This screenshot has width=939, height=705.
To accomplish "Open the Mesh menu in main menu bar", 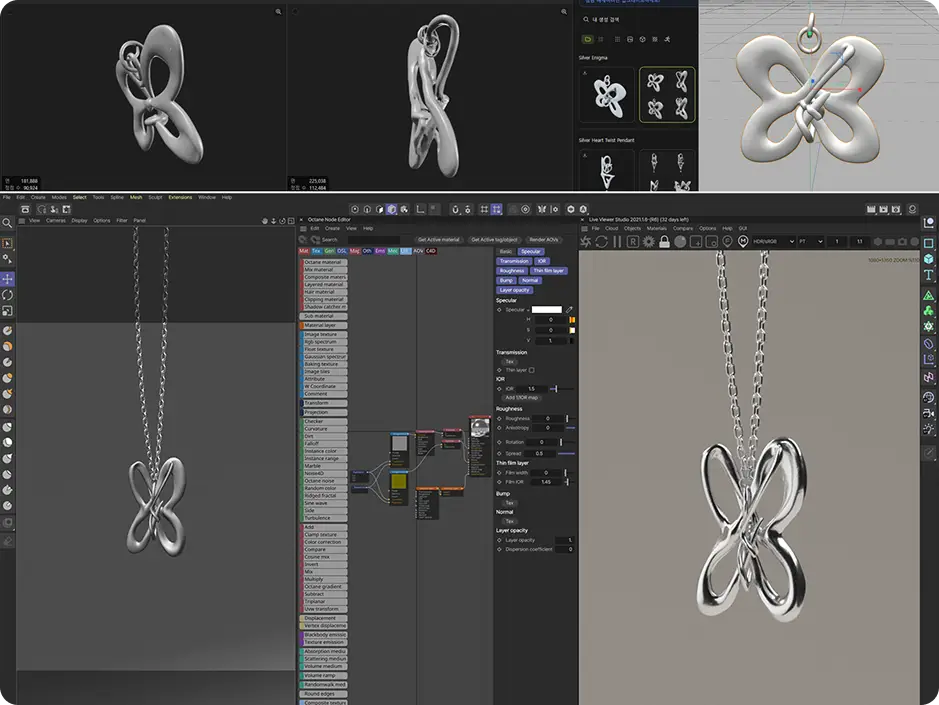I will coord(136,197).
